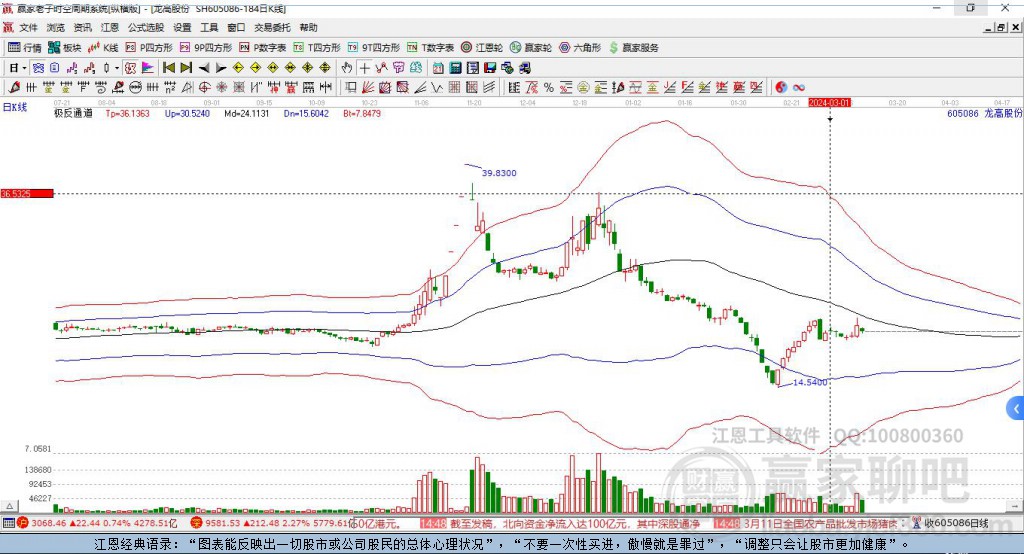
Task: Click the 2024-03-01 date marker
Action: (829, 103)
